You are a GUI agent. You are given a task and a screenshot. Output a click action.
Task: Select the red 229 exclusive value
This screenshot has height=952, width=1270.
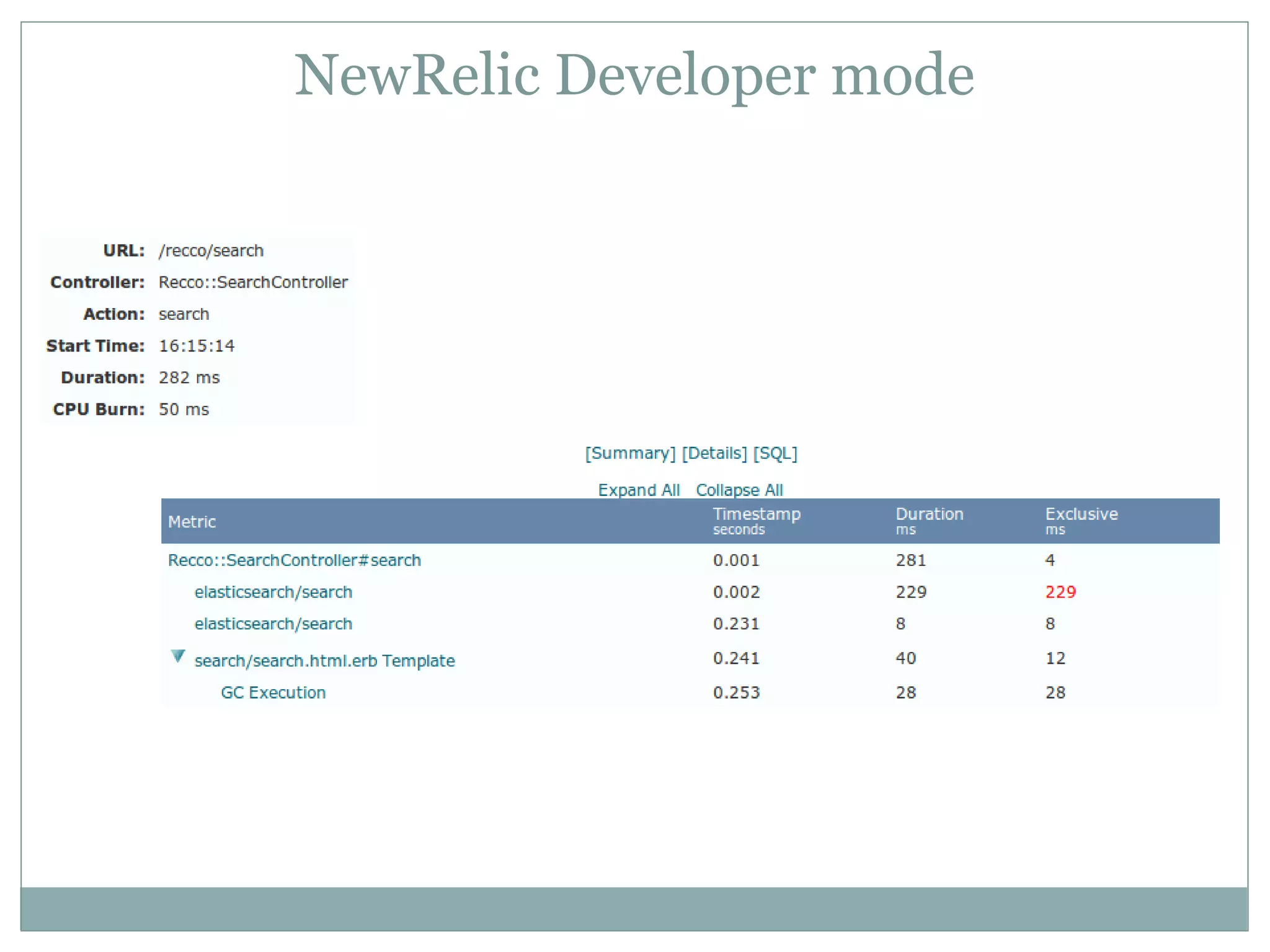pyautogui.click(x=1060, y=592)
